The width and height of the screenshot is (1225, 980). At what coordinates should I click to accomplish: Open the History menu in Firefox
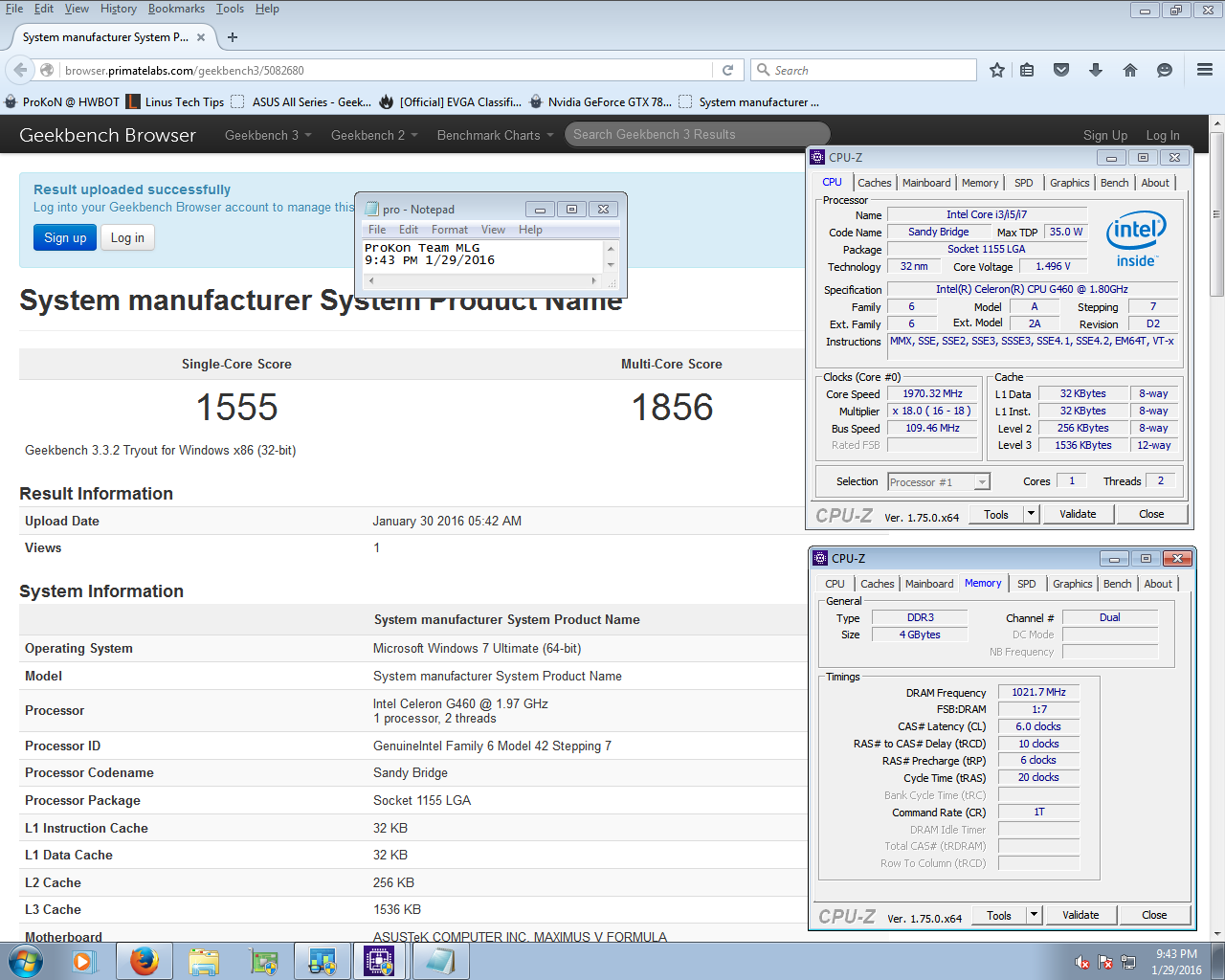point(118,9)
